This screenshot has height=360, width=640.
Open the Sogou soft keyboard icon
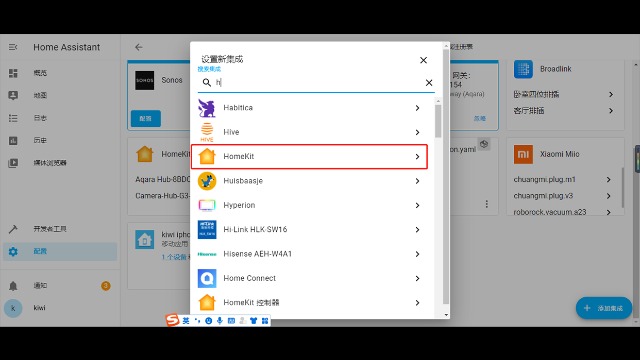coord(231,321)
